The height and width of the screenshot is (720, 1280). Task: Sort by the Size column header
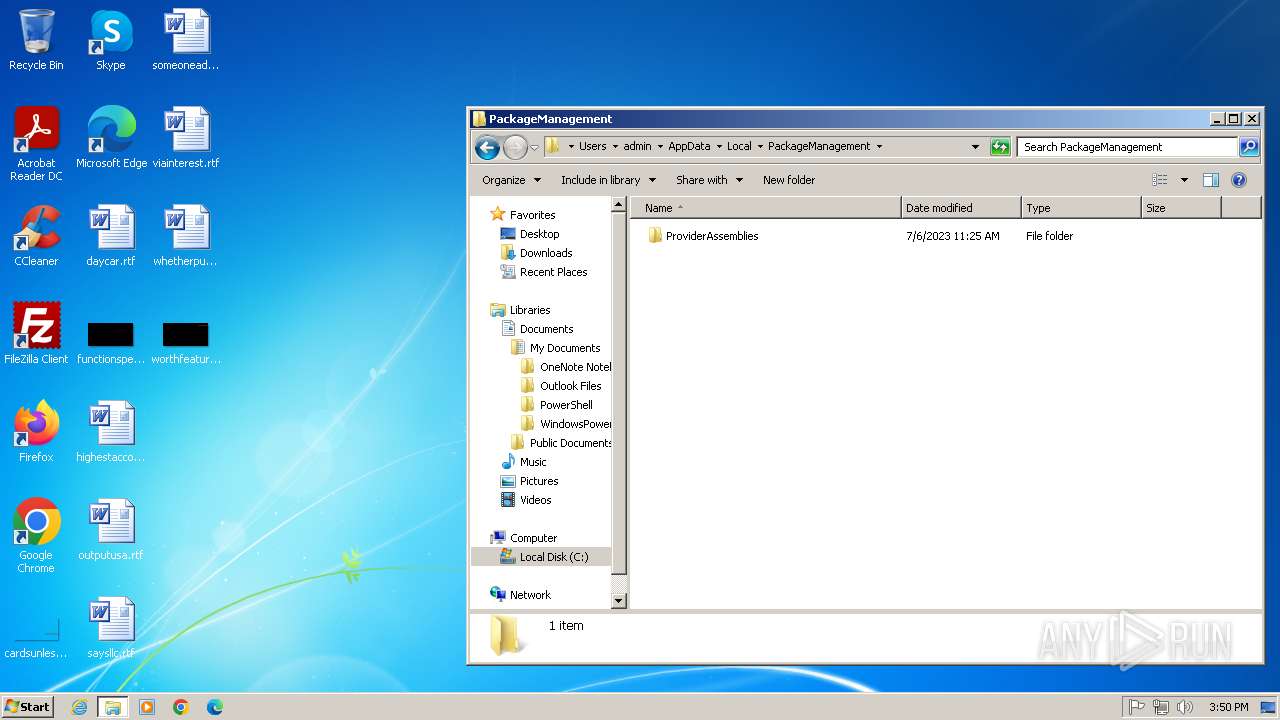click(x=1181, y=208)
